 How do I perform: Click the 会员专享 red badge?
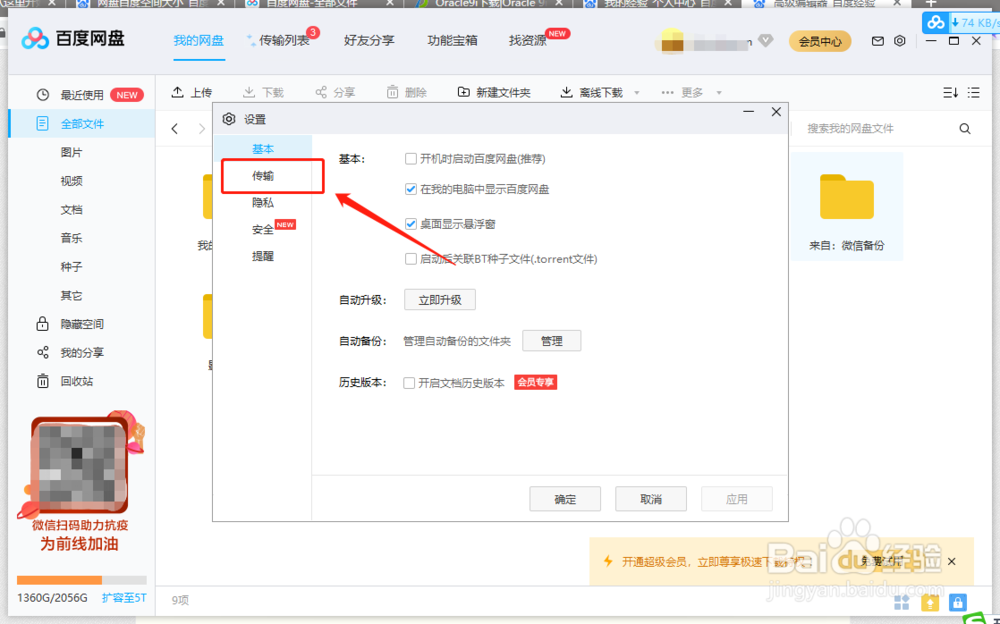[x=536, y=382]
